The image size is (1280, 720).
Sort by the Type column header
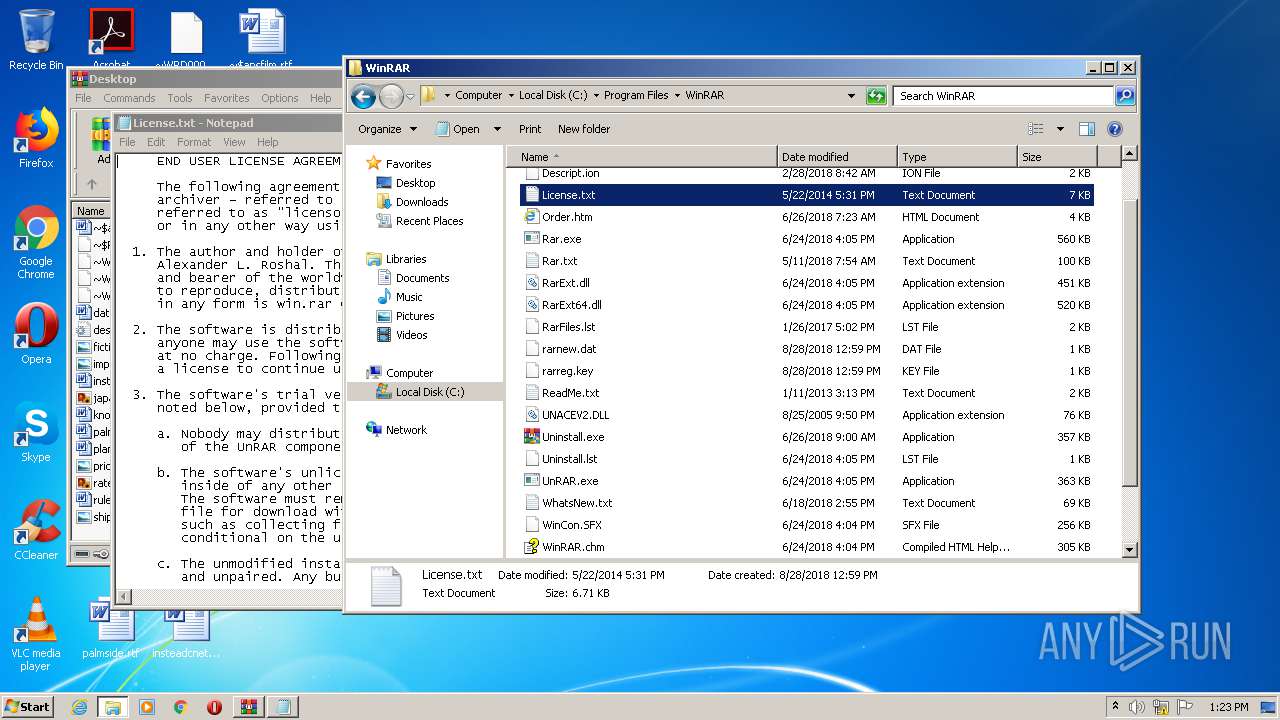tap(957, 157)
